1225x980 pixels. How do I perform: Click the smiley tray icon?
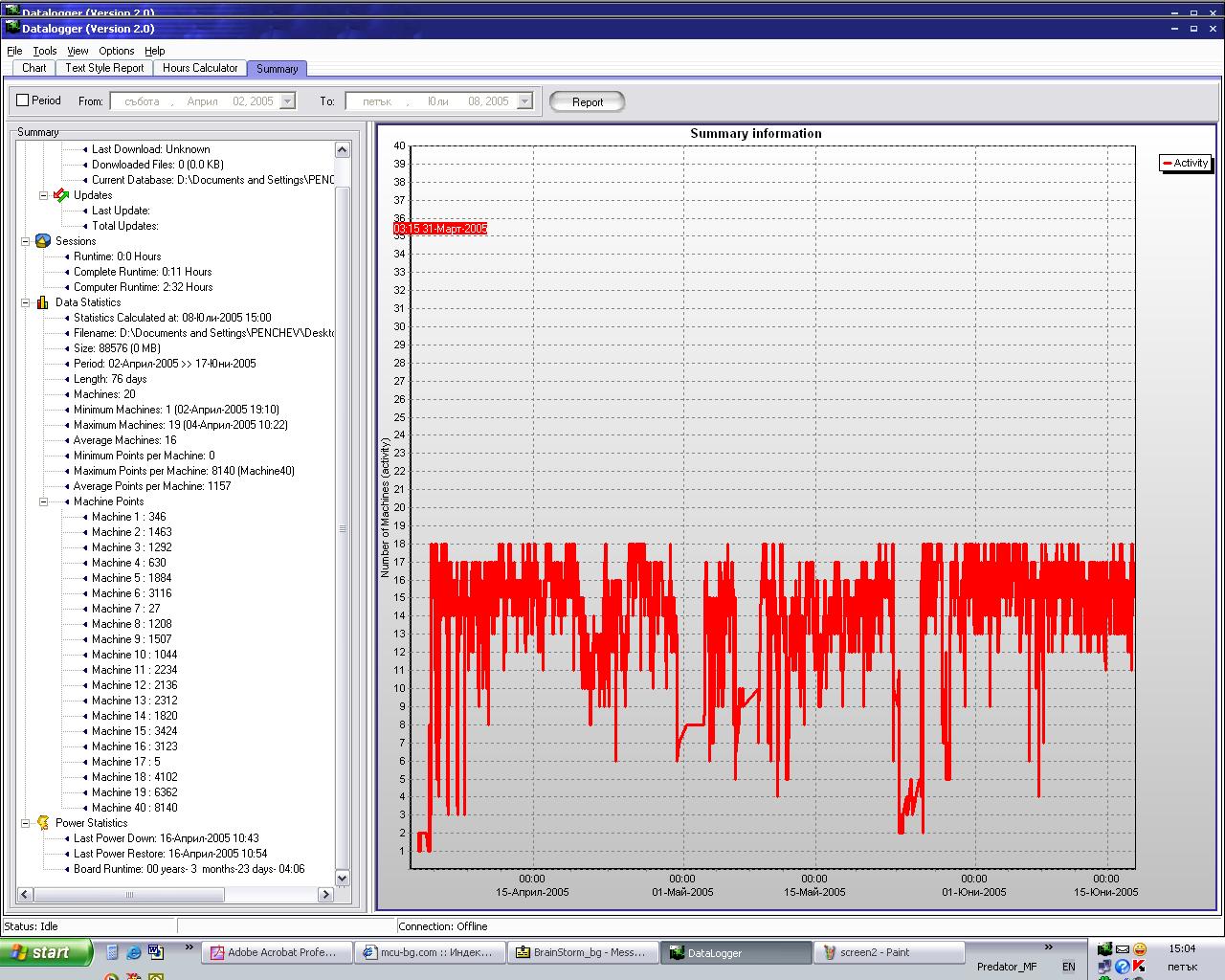pos(1140,948)
